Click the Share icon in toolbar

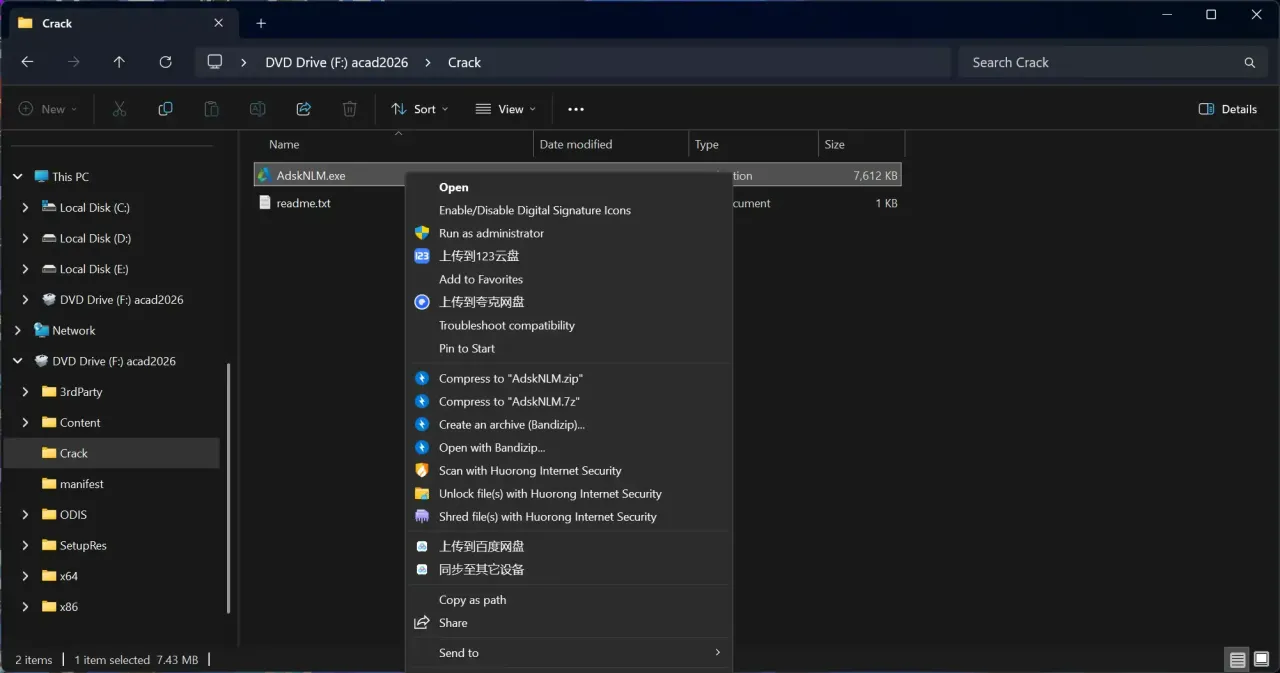303,109
